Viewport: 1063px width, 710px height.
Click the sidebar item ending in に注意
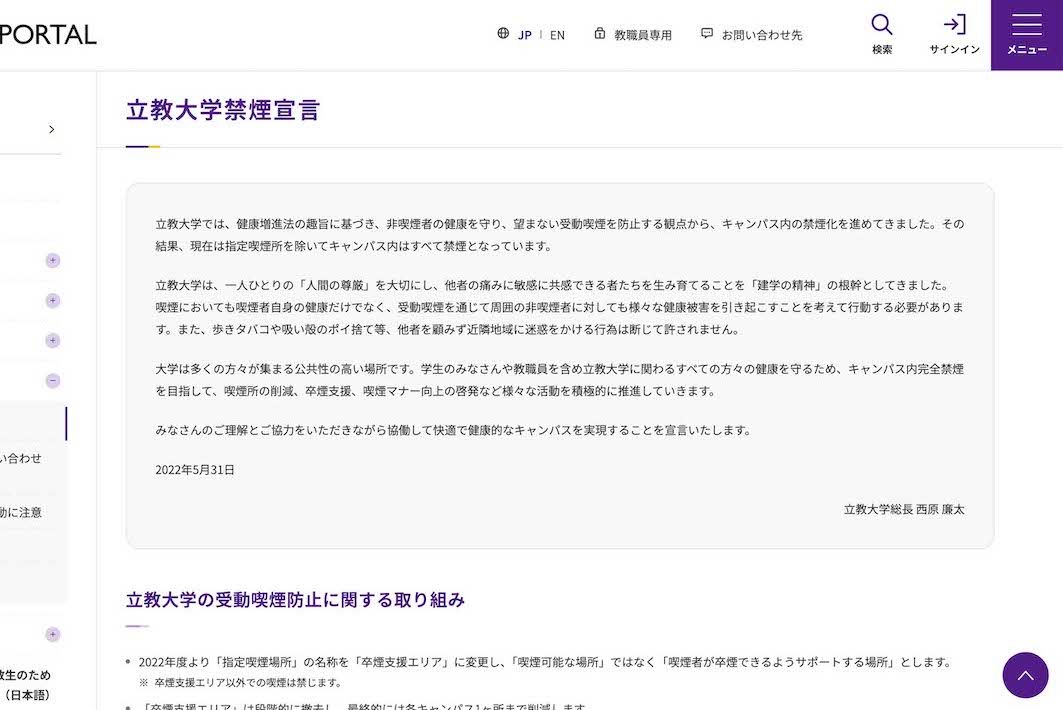coord(22,512)
